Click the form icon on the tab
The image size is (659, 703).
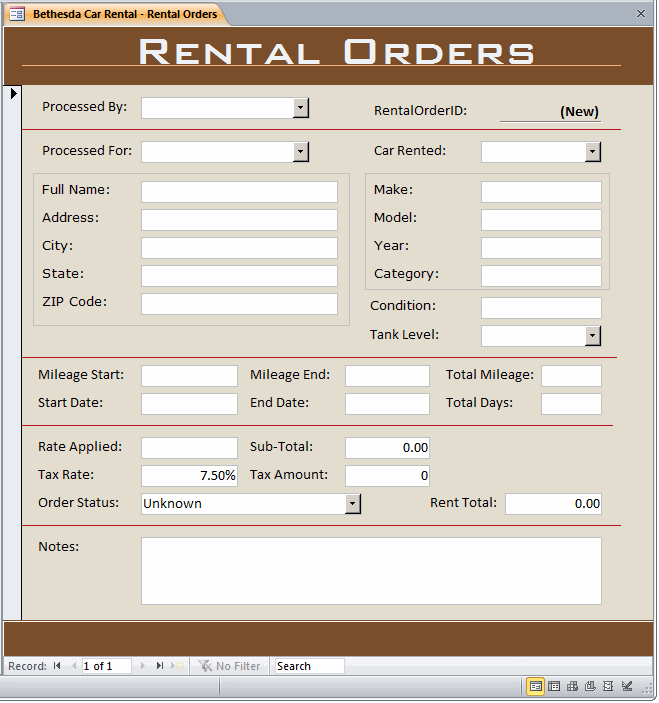(x=17, y=14)
